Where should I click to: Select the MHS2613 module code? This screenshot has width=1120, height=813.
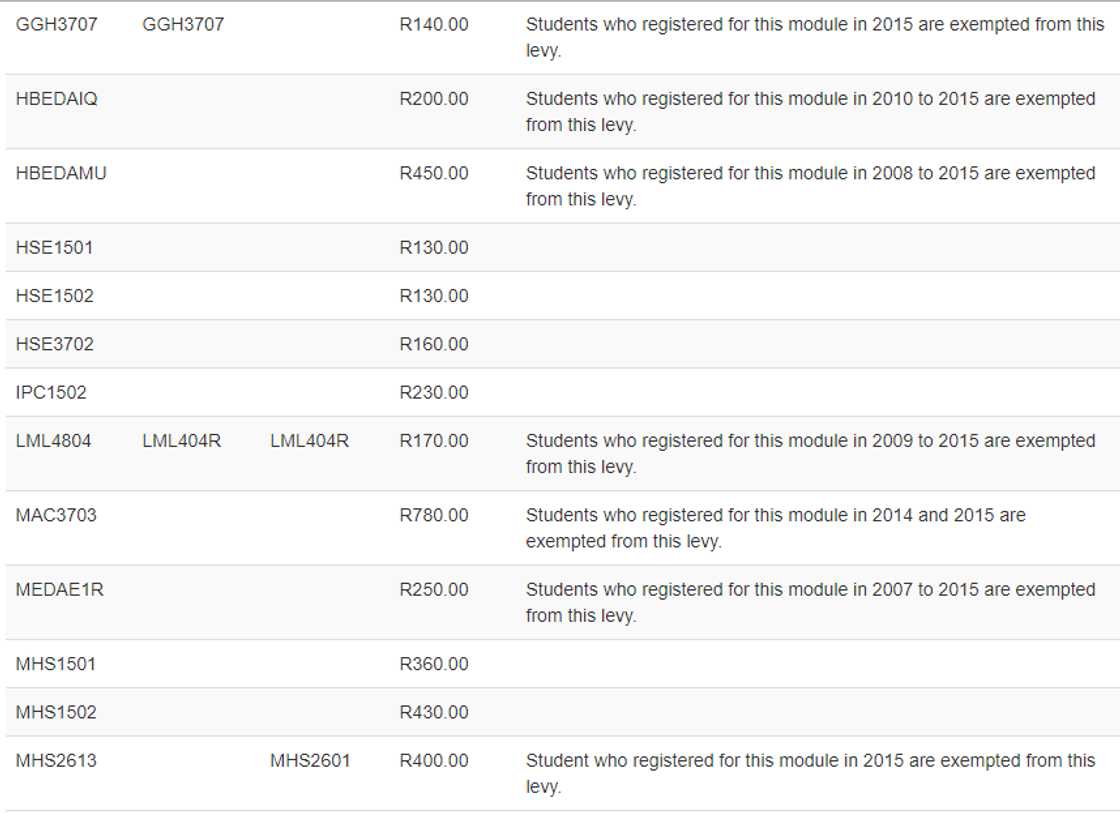click(x=56, y=760)
